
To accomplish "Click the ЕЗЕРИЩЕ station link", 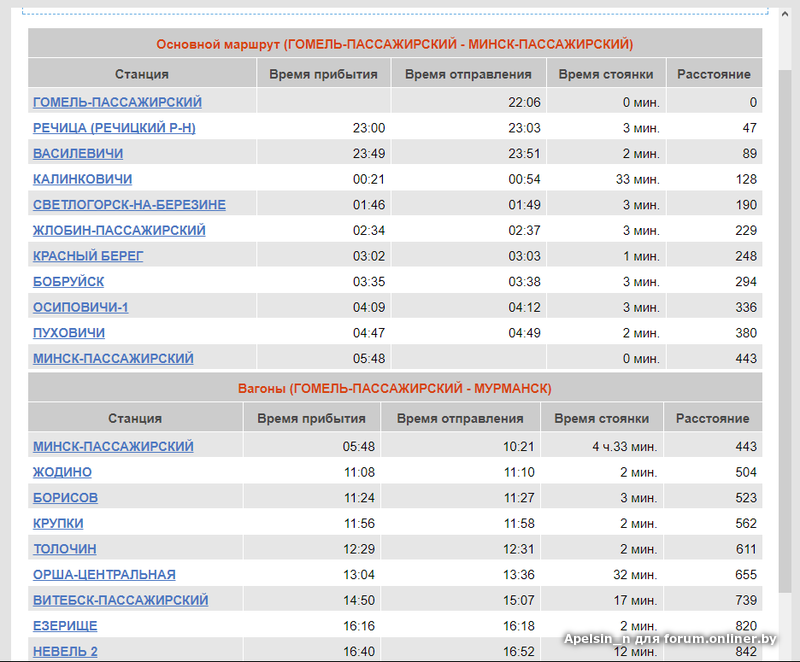I will pyautogui.click(x=65, y=626).
